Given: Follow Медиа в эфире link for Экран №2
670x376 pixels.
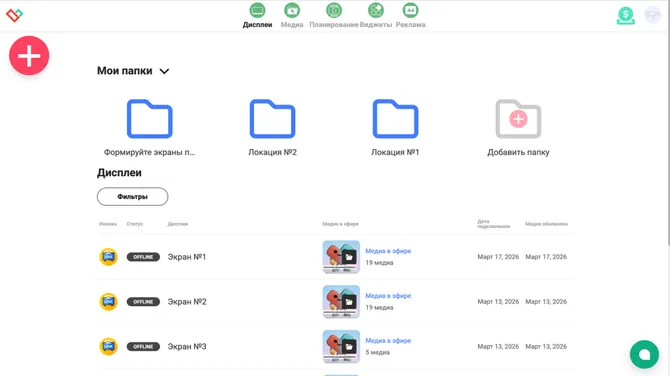Looking at the screenshot, I should click(x=388, y=296).
